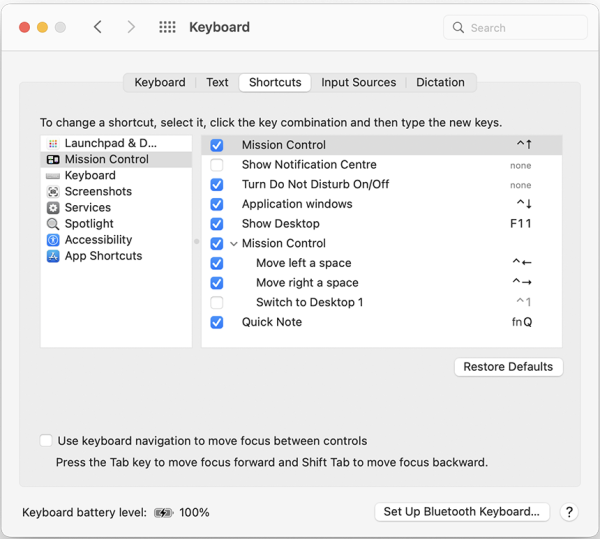Select the Shortcuts tab
The height and width of the screenshot is (539, 600).
[x=275, y=82]
